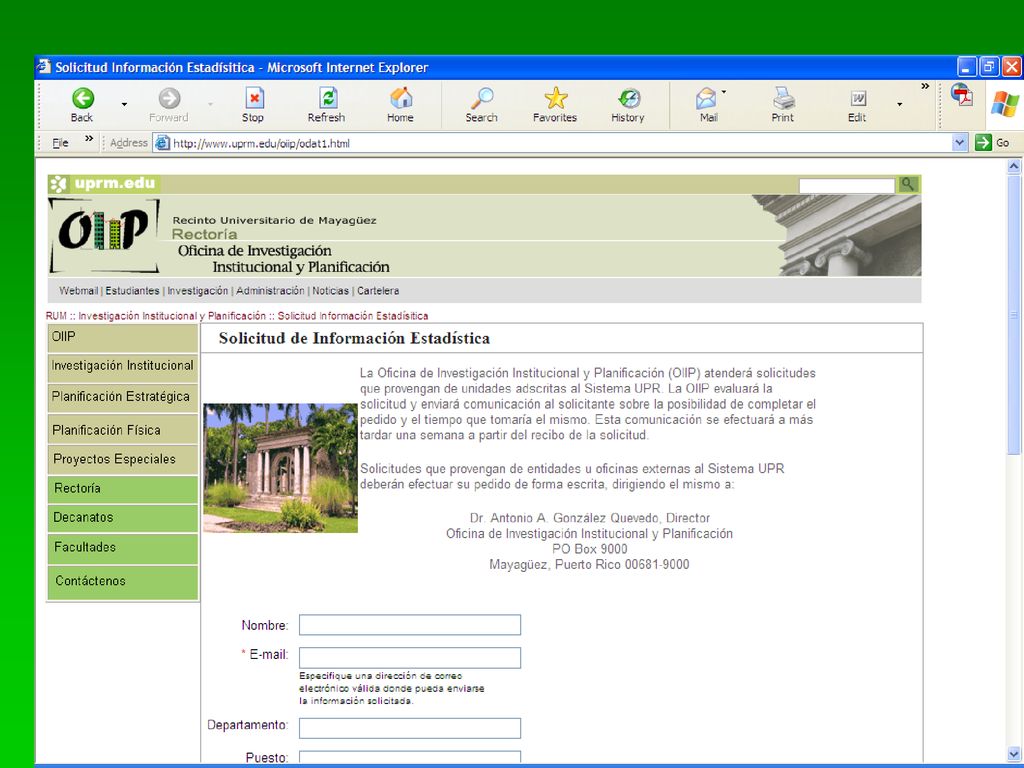1024x768 pixels.
Task: Open Decanatos sidebar item
Action: pyautogui.click(x=123, y=518)
